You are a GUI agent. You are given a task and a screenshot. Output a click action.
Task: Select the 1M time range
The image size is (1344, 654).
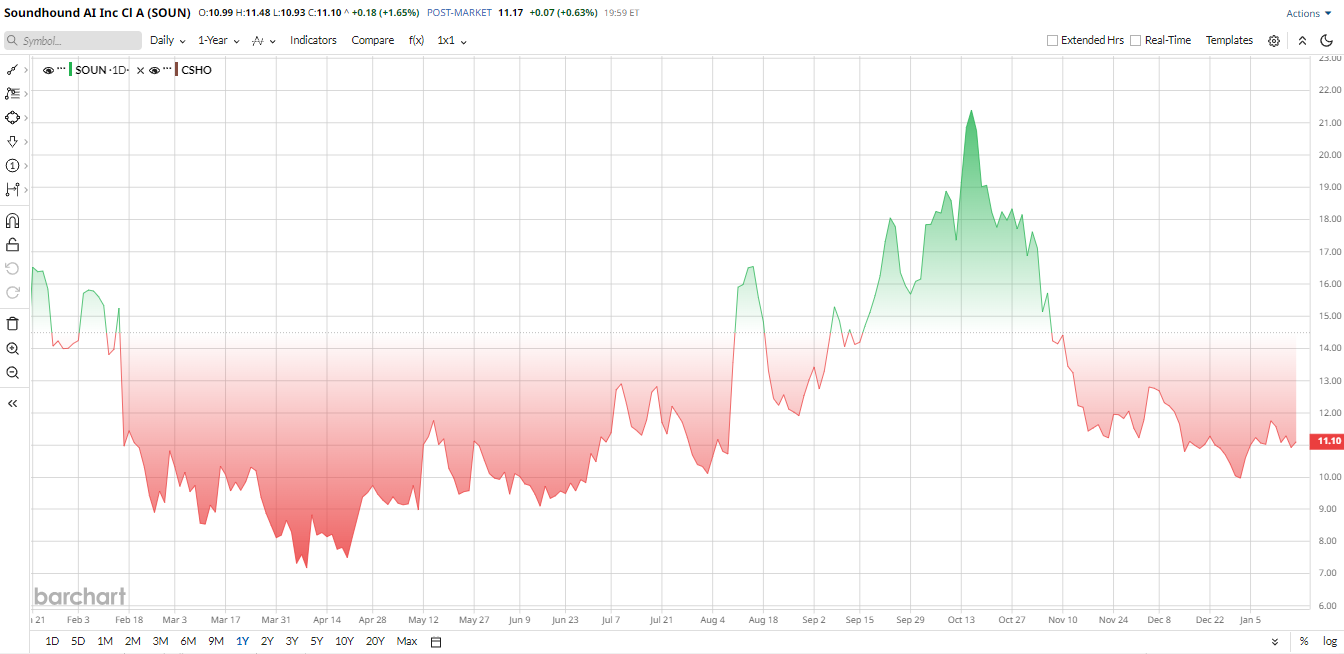[105, 641]
